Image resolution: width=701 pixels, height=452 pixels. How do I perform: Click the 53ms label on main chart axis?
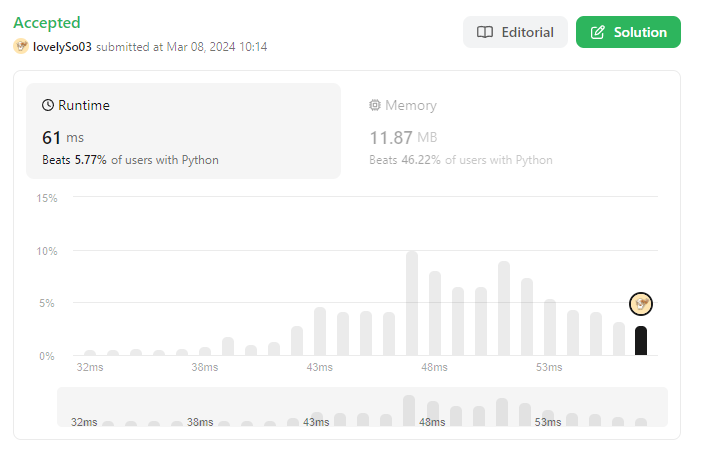point(549,368)
